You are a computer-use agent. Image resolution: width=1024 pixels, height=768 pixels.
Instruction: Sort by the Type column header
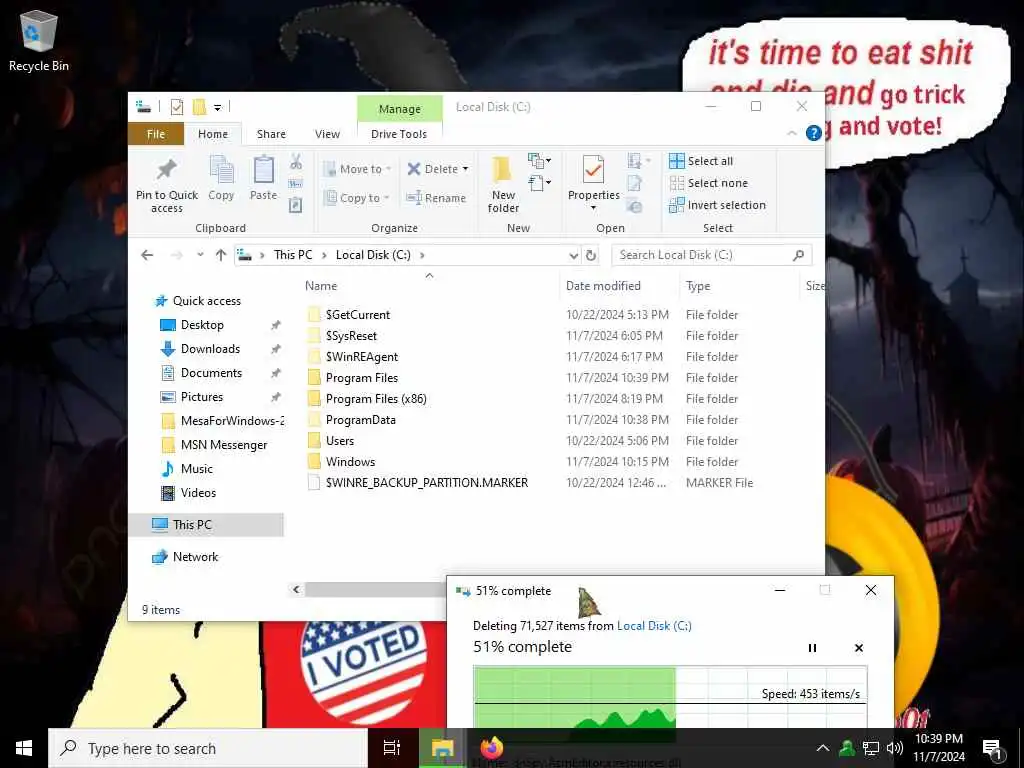coord(697,285)
